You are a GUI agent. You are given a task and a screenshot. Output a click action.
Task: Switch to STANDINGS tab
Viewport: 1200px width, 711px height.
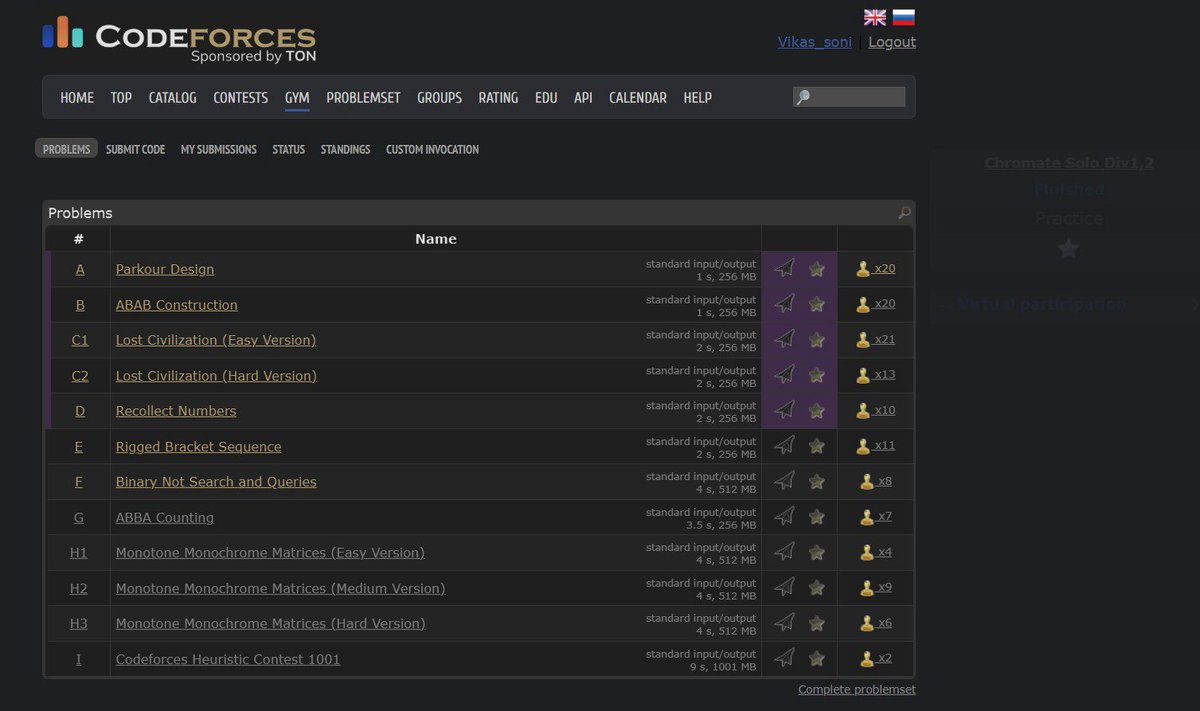click(x=345, y=149)
